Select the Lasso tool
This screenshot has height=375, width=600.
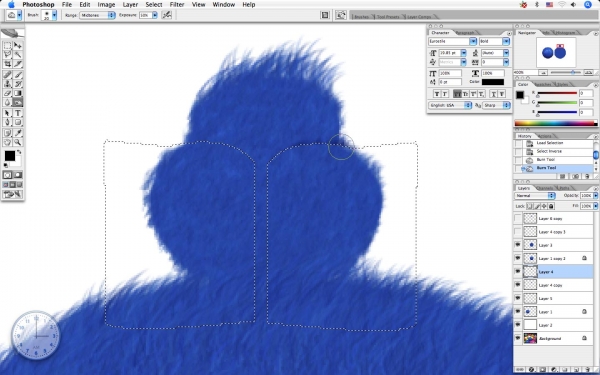coord(8,55)
